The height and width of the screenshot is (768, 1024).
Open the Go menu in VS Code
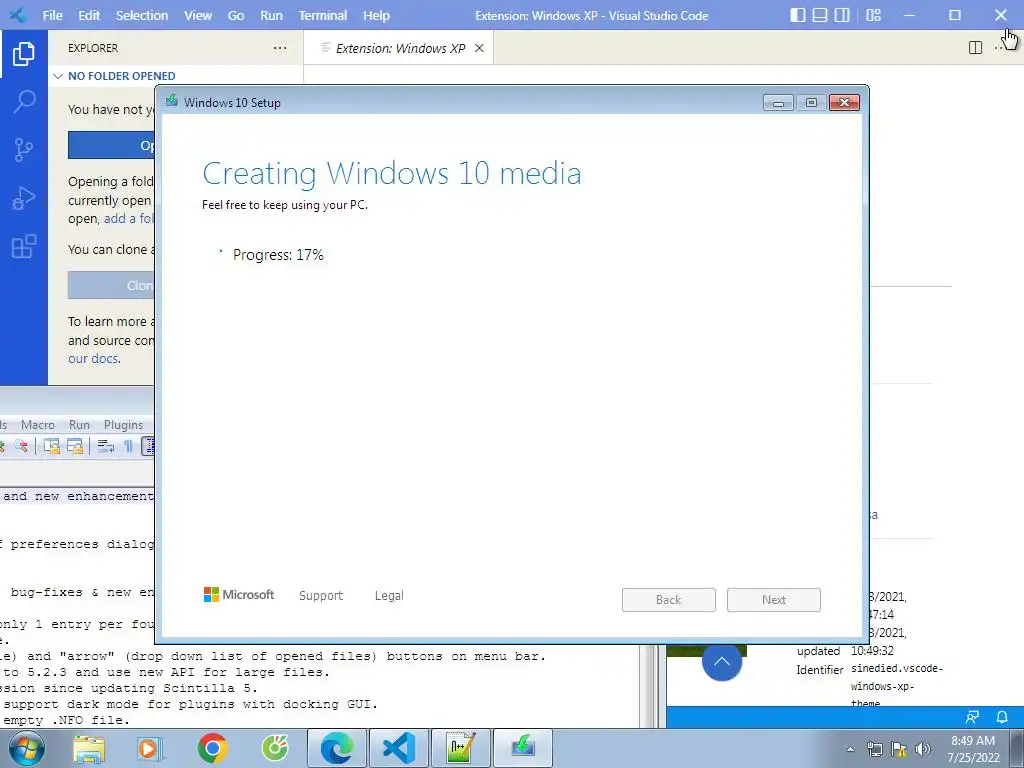tap(236, 15)
